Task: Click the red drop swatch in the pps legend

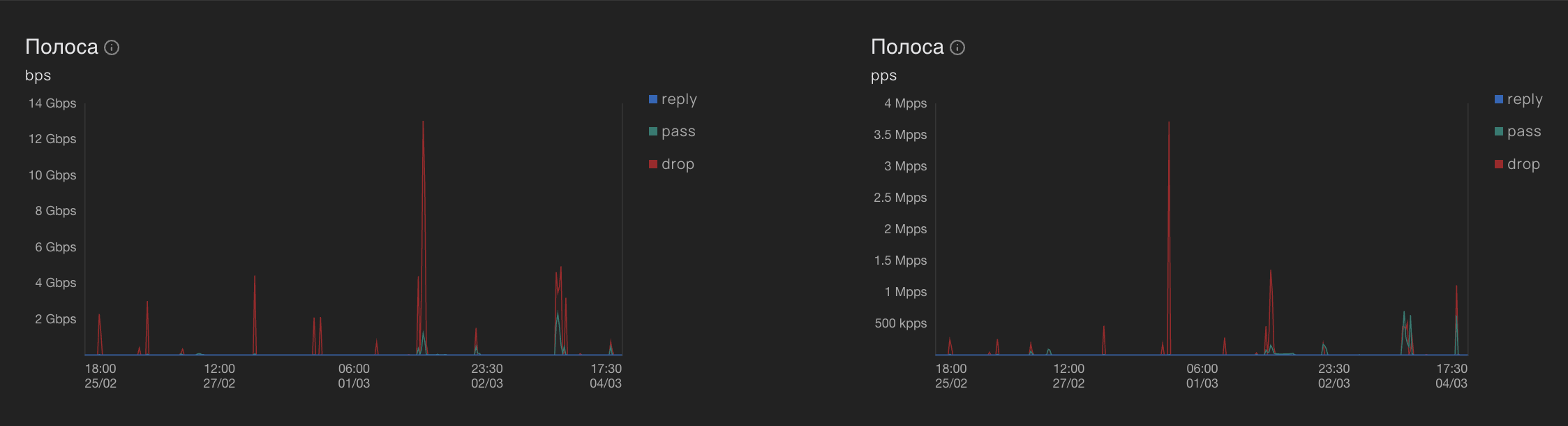Action: coord(1499,164)
